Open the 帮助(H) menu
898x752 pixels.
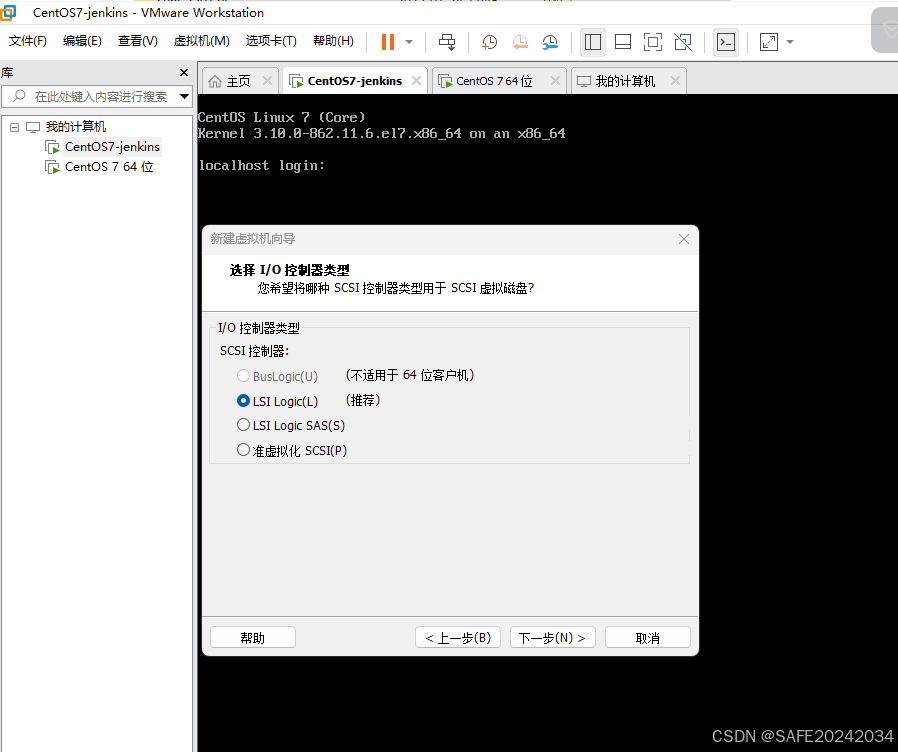pos(333,41)
